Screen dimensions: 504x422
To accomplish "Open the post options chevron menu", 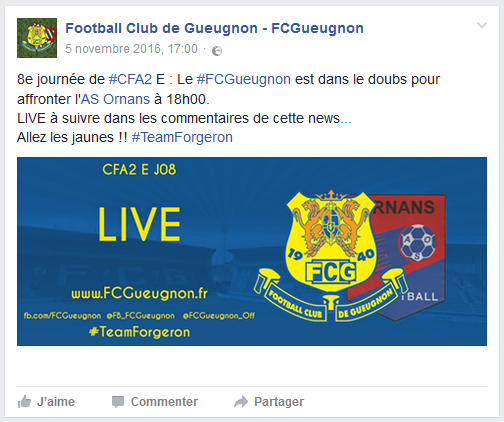I will pos(482,26).
